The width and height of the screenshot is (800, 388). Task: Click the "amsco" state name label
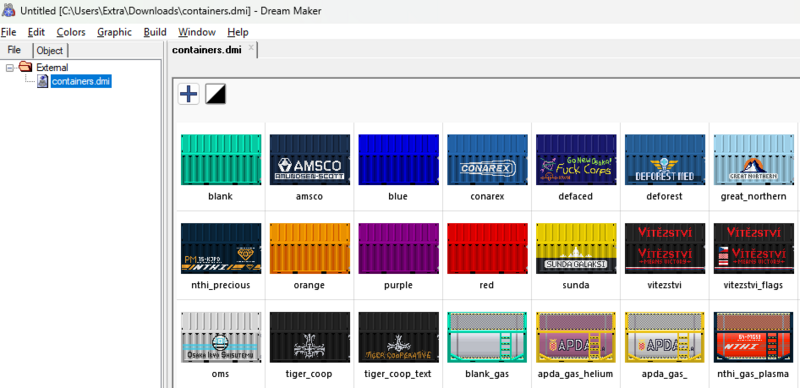click(309, 196)
